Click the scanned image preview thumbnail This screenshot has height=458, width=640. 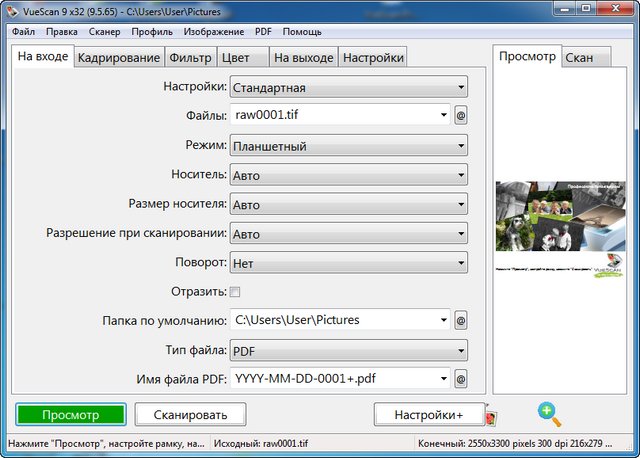pyautogui.click(x=559, y=229)
